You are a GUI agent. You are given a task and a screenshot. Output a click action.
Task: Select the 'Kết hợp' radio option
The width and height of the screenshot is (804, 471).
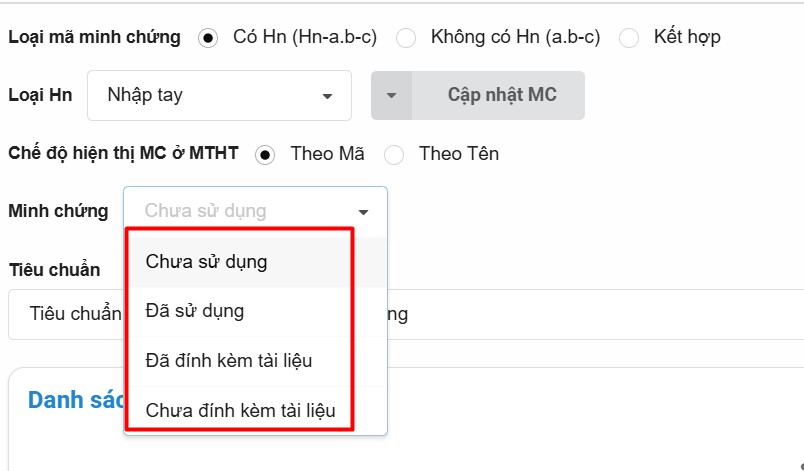(629, 38)
